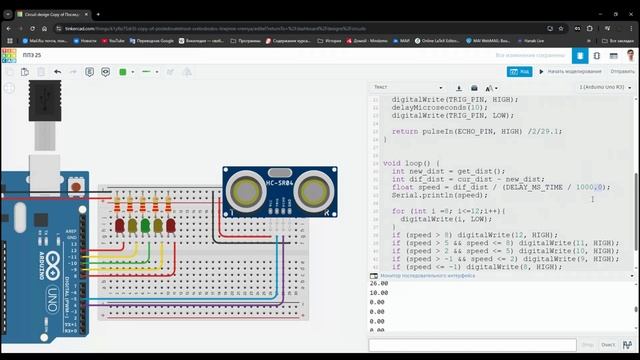Screen dimensions: 640x360
Task: Click the serial monitor input field
Action: (472, 345)
